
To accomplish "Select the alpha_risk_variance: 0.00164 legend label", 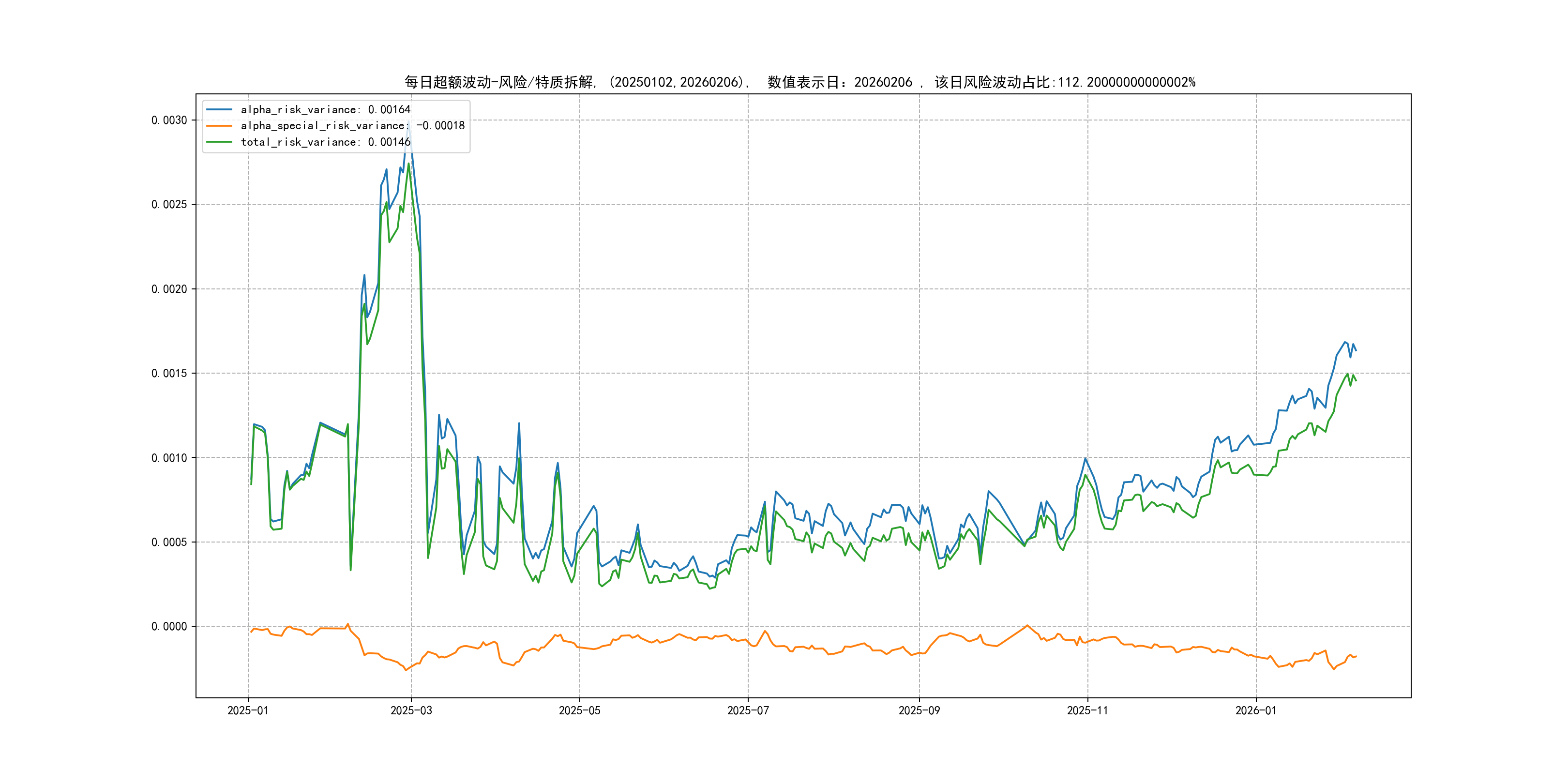I will (326, 109).
